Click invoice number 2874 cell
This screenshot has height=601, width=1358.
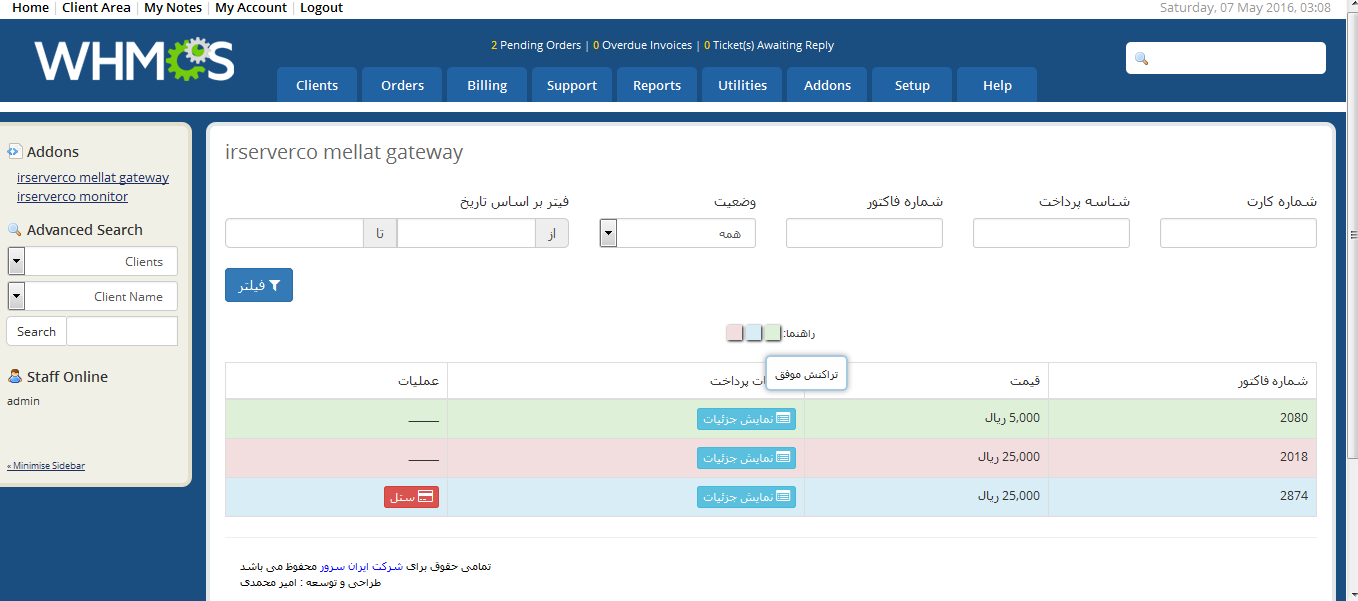coord(1182,496)
